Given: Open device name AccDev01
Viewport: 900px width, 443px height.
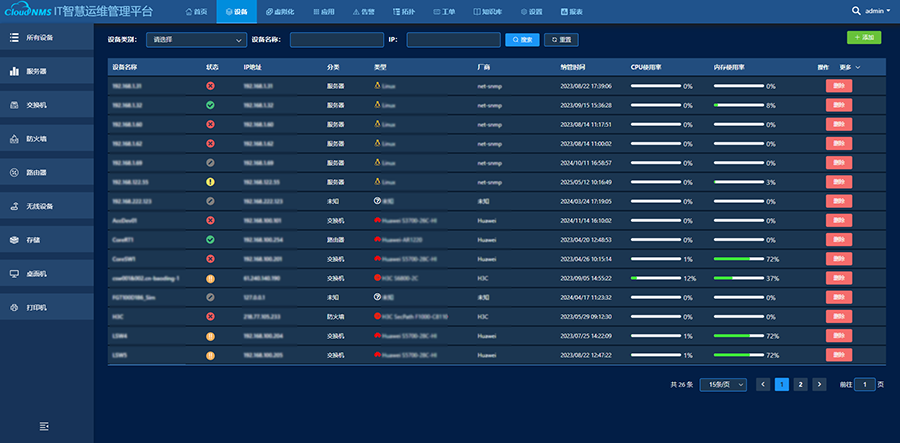Looking at the screenshot, I should [125, 220].
